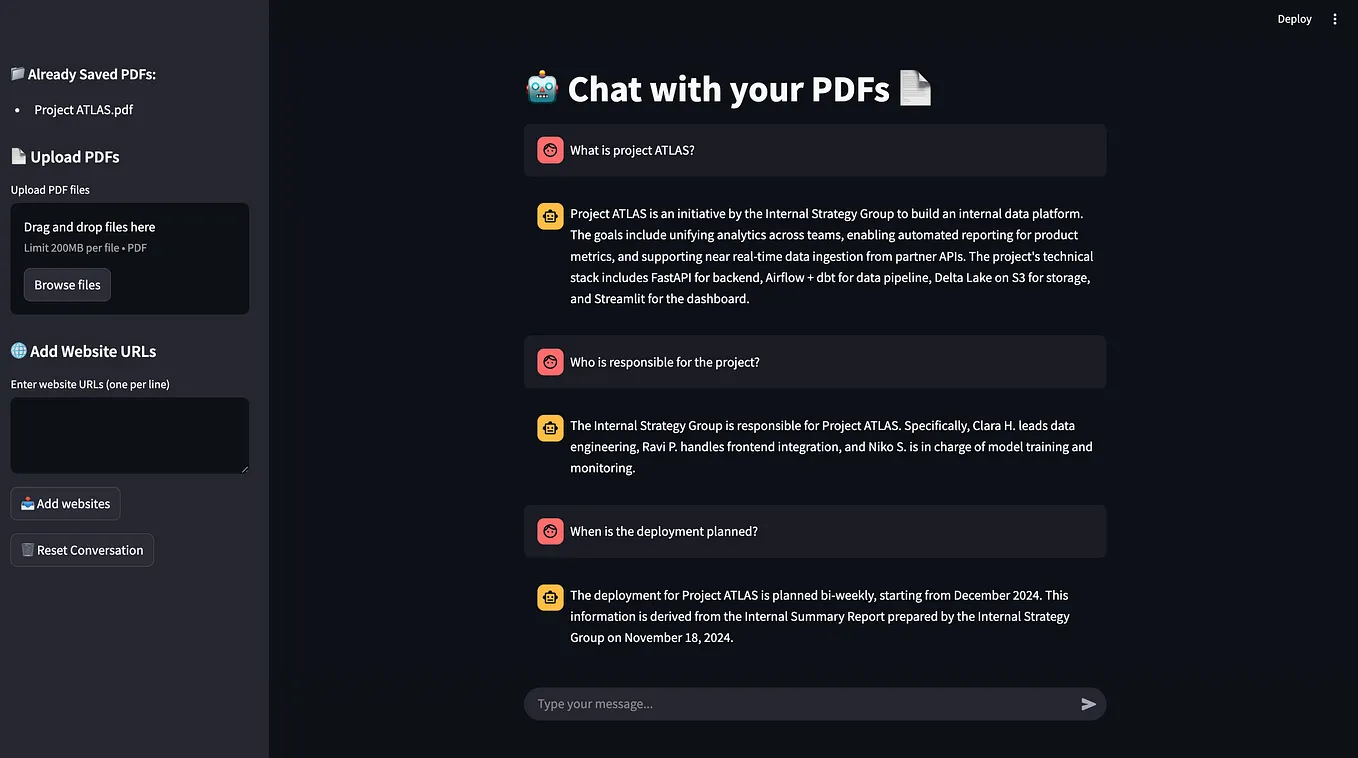Click user avatar next to "Who is responsible" question
The height and width of the screenshot is (758, 1358).
550,362
